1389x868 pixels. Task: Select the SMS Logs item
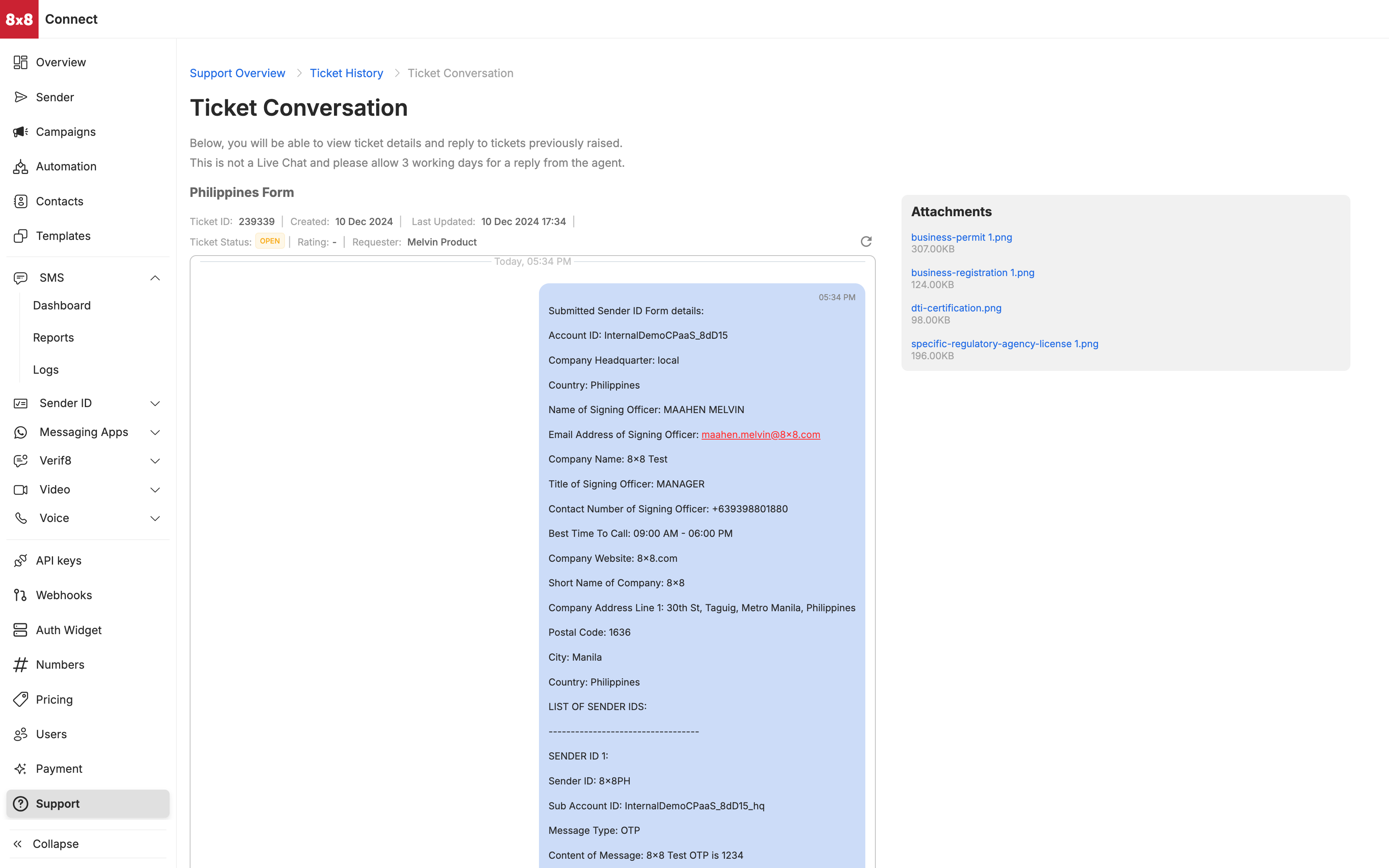click(x=46, y=370)
